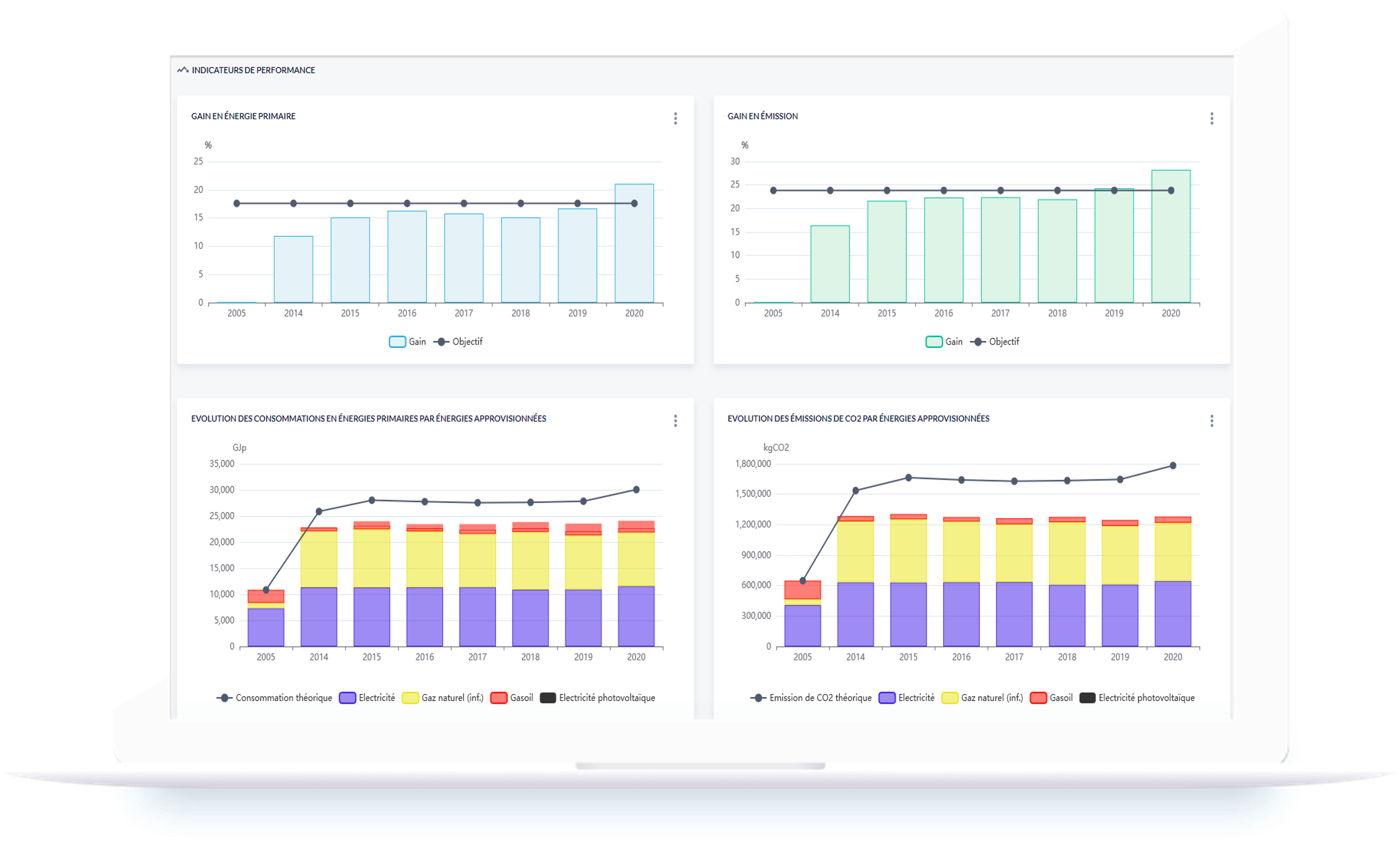1400x854 pixels.
Task: Toggle Gaz naturel (inf.) legend in the consommations chart
Action: coord(443,698)
